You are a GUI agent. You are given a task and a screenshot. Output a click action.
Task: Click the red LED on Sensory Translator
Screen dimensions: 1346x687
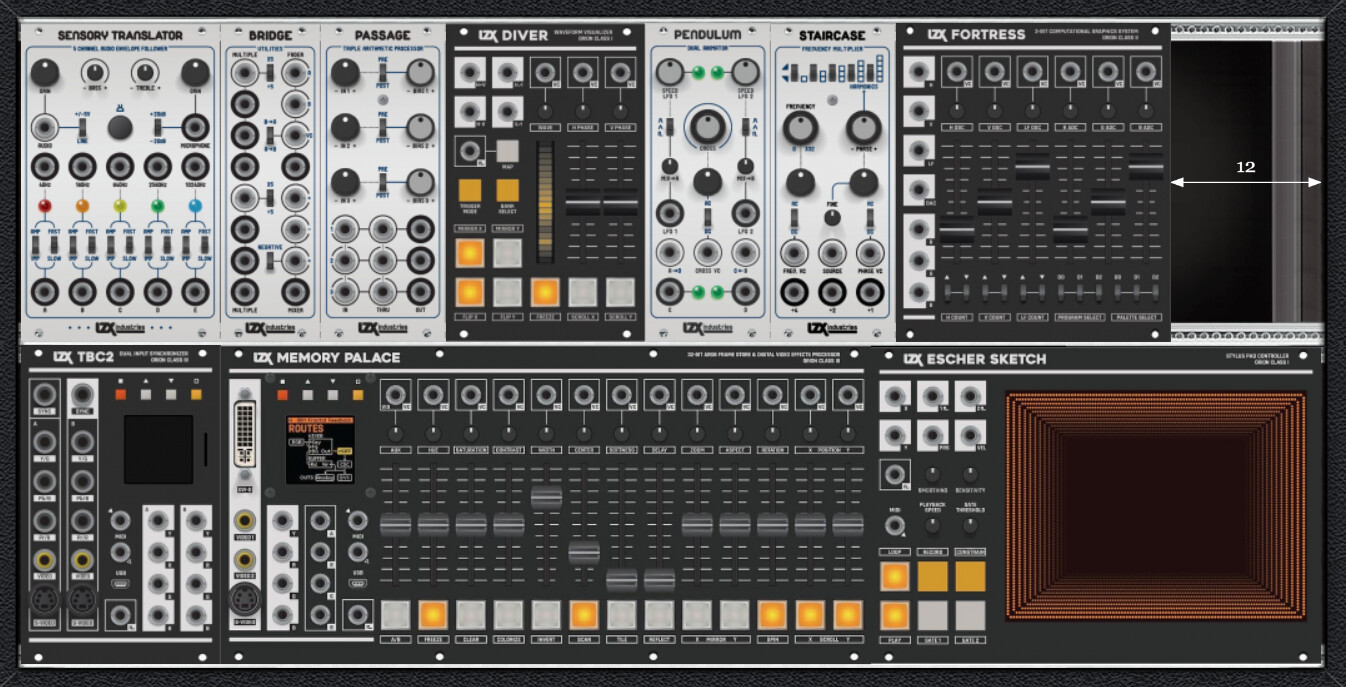(x=45, y=206)
